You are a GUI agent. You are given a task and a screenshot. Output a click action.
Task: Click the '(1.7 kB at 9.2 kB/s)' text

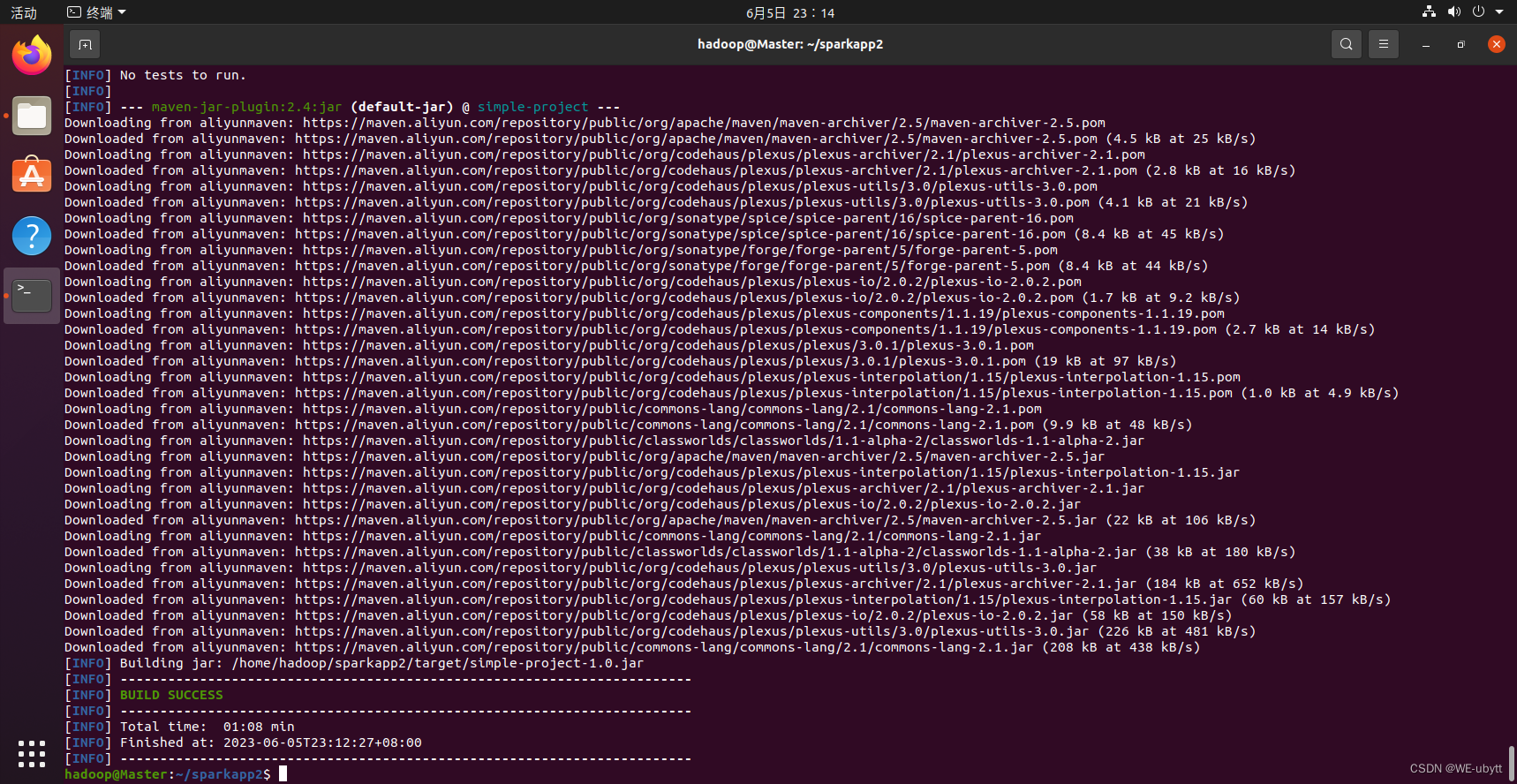click(x=1161, y=298)
